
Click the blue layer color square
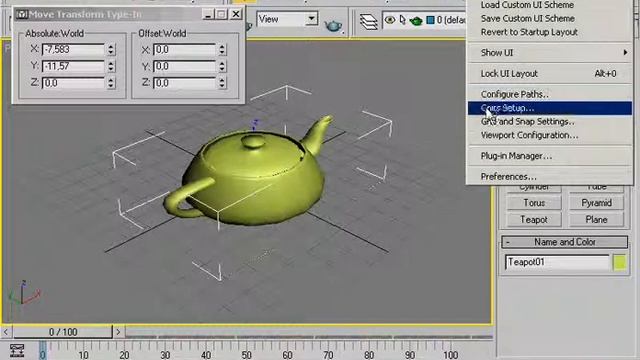point(430,20)
